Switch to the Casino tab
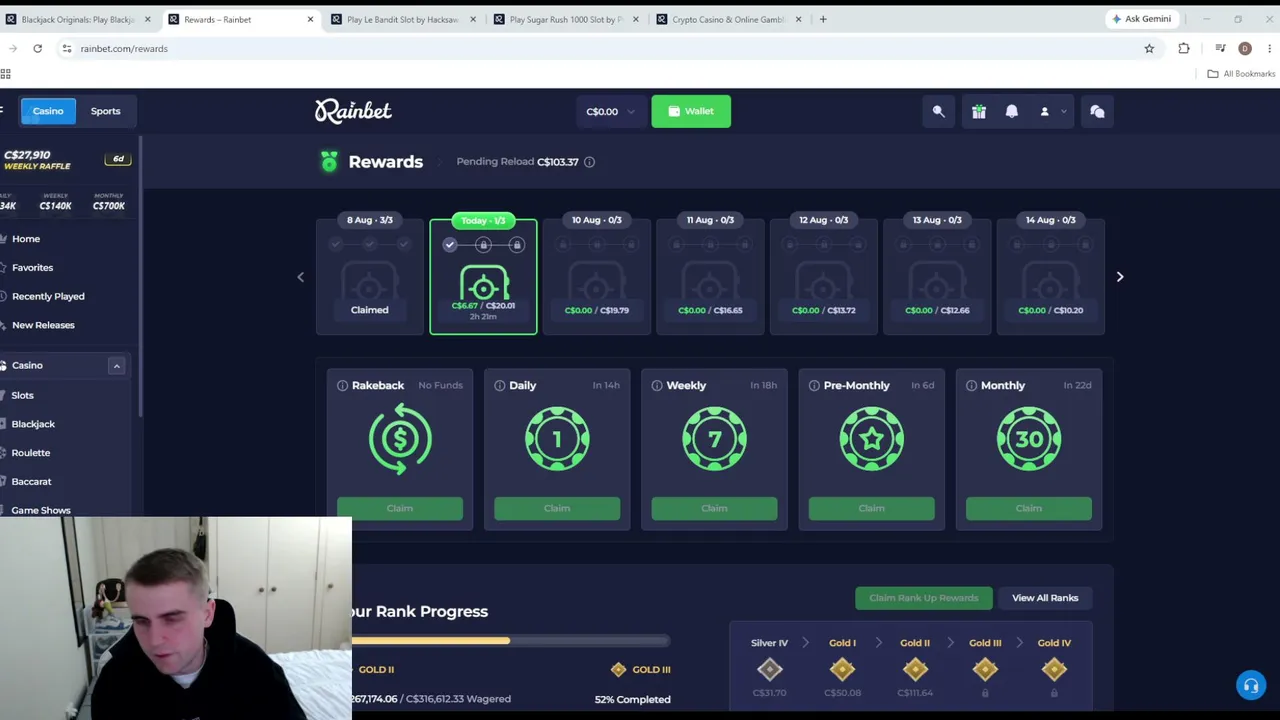This screenshot has height=720, width=1280. pos(48,111)
